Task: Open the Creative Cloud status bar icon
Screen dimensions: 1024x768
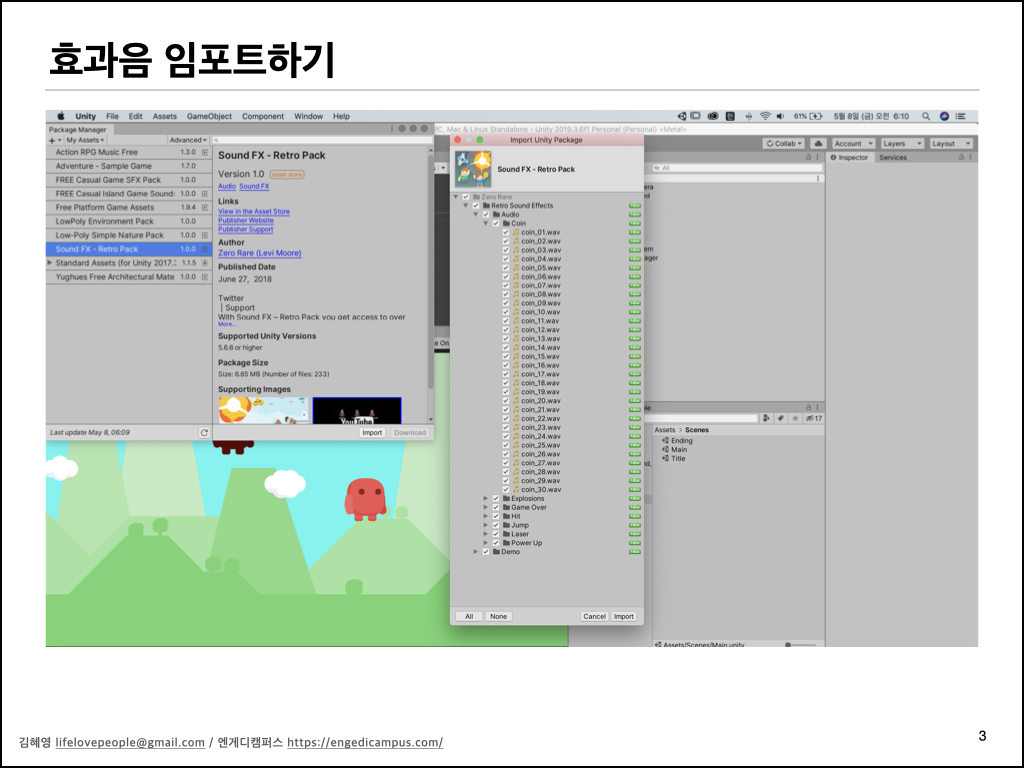Action: [713, 116]
